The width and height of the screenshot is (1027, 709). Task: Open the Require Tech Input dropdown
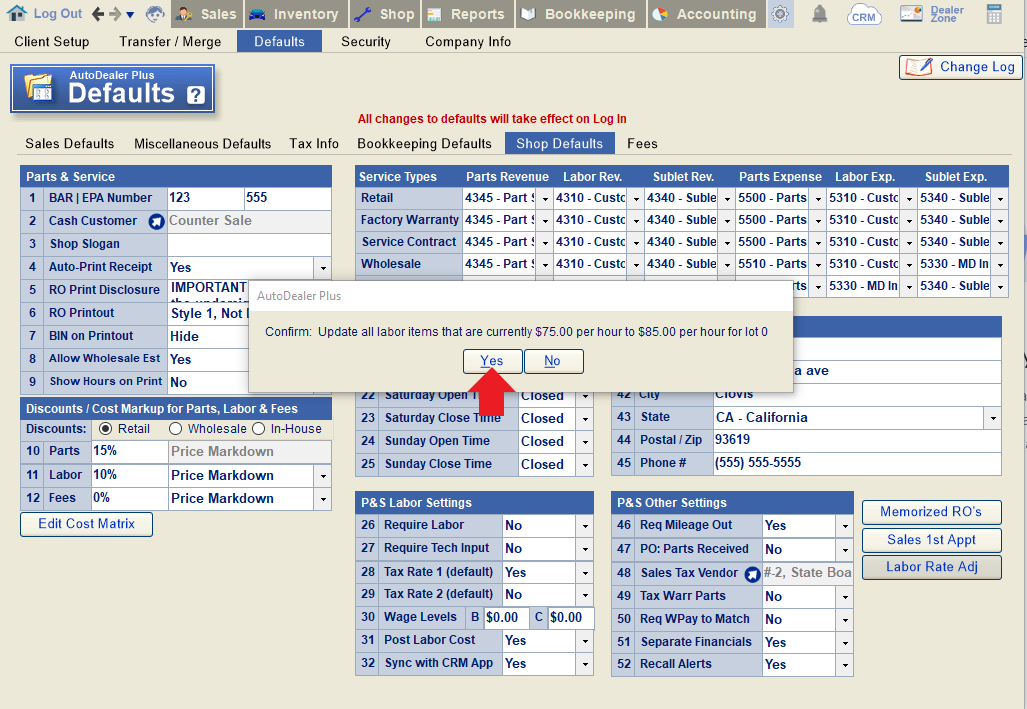[585, 549]
